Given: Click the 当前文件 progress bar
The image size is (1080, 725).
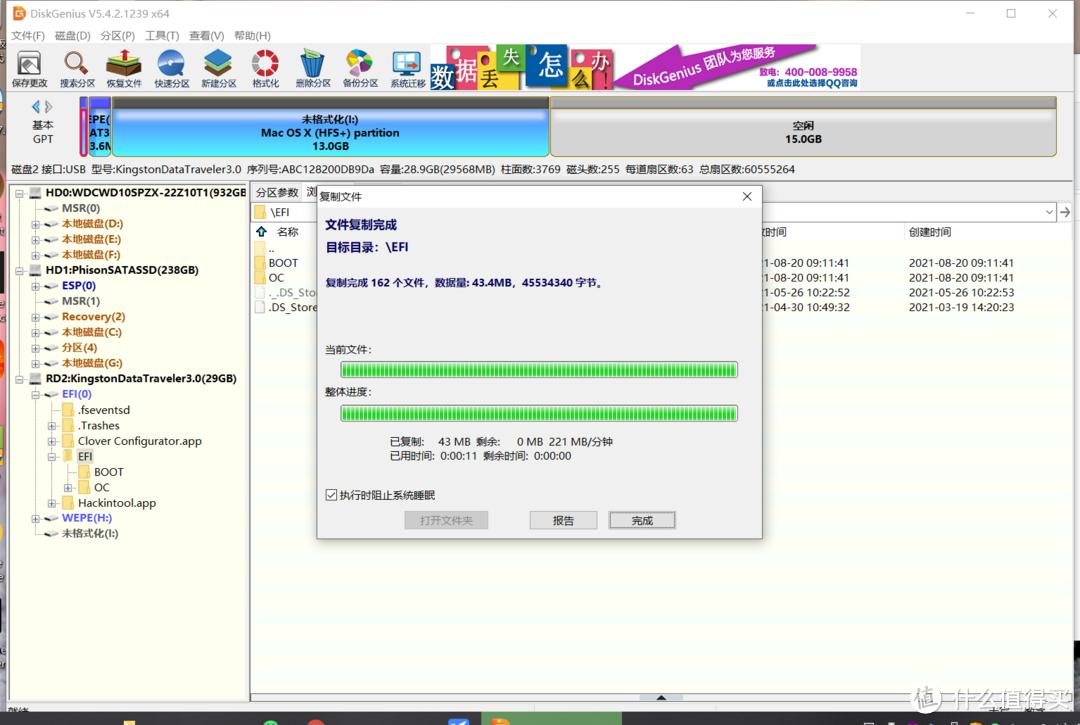Looking at the screenshot, I should click(539, 370).
